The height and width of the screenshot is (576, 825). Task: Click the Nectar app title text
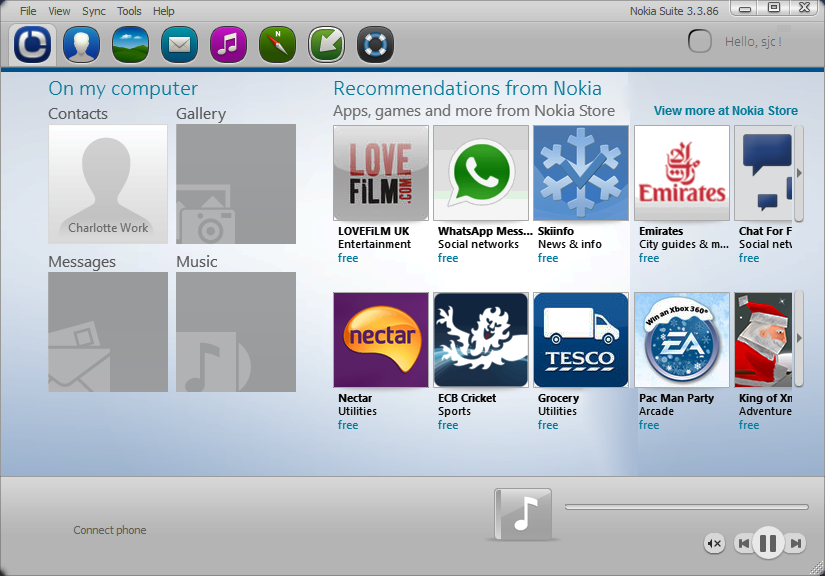355,398
